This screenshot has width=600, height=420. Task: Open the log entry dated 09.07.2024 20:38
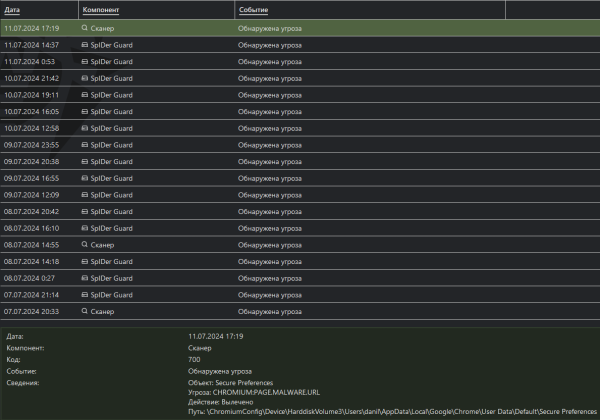click(32, 162)
